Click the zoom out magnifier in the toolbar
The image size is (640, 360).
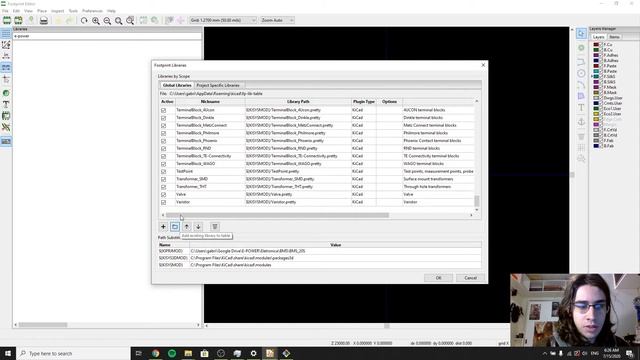tap(107, 20)
